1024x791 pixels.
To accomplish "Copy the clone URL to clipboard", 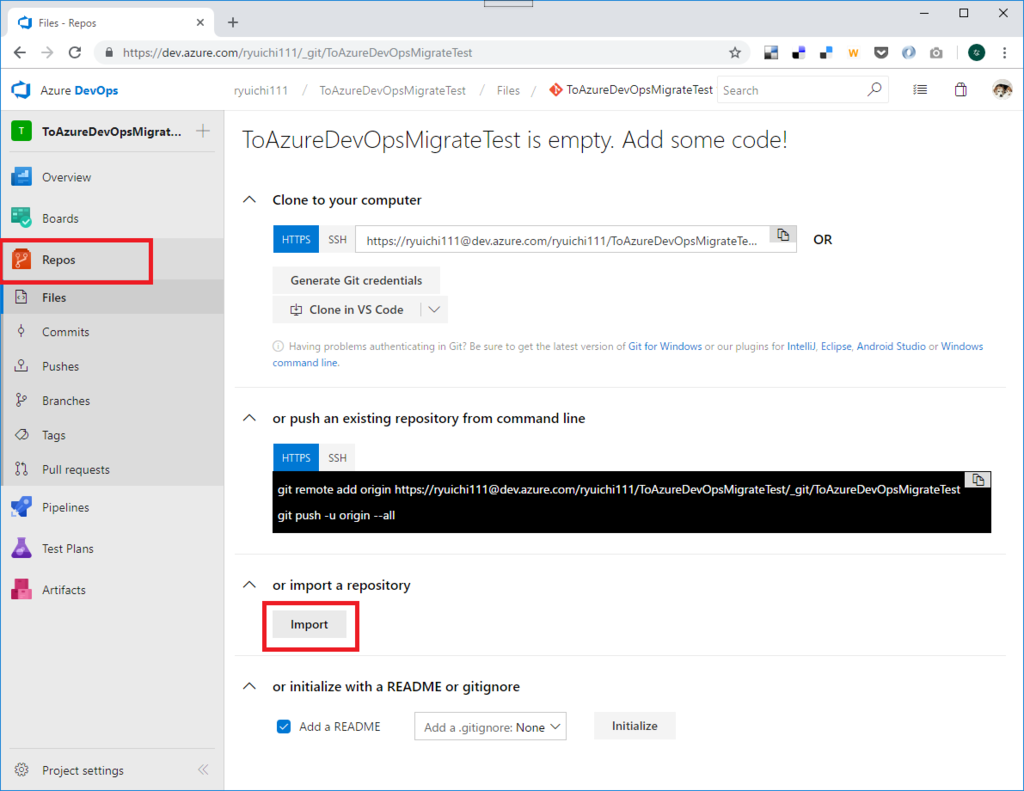I will click(x=783, y=235).
